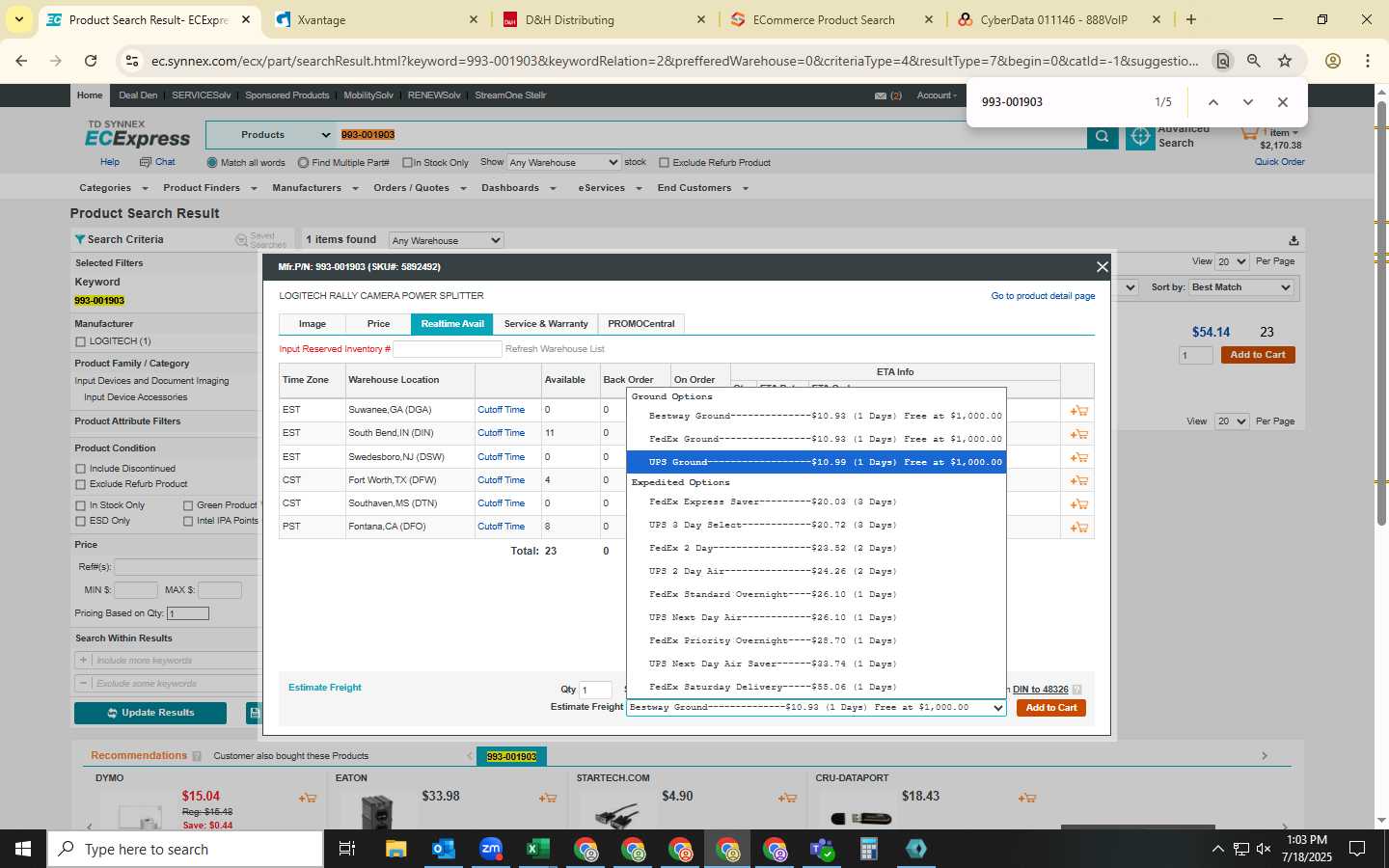Select Find Multiple Part# radio button
Viewport: 1389px width, 868px height.
(x=303, y=163)
